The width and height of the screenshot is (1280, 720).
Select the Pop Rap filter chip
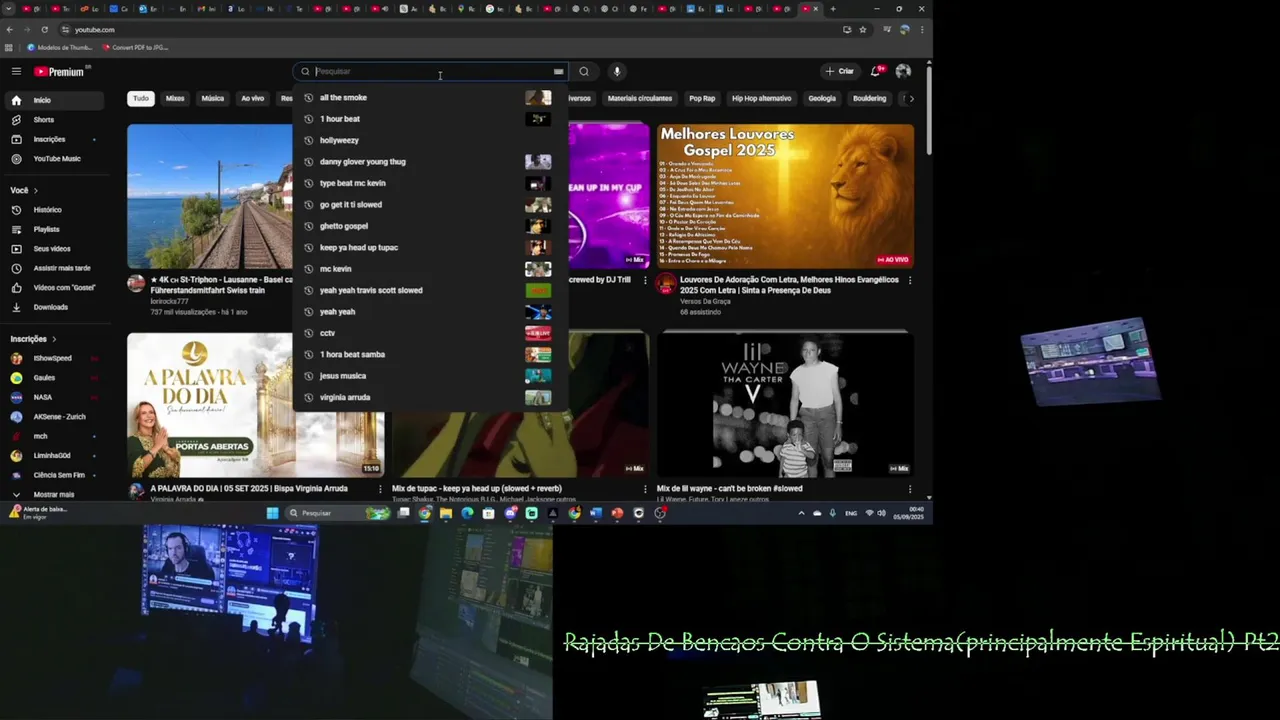tap(702, 98)
